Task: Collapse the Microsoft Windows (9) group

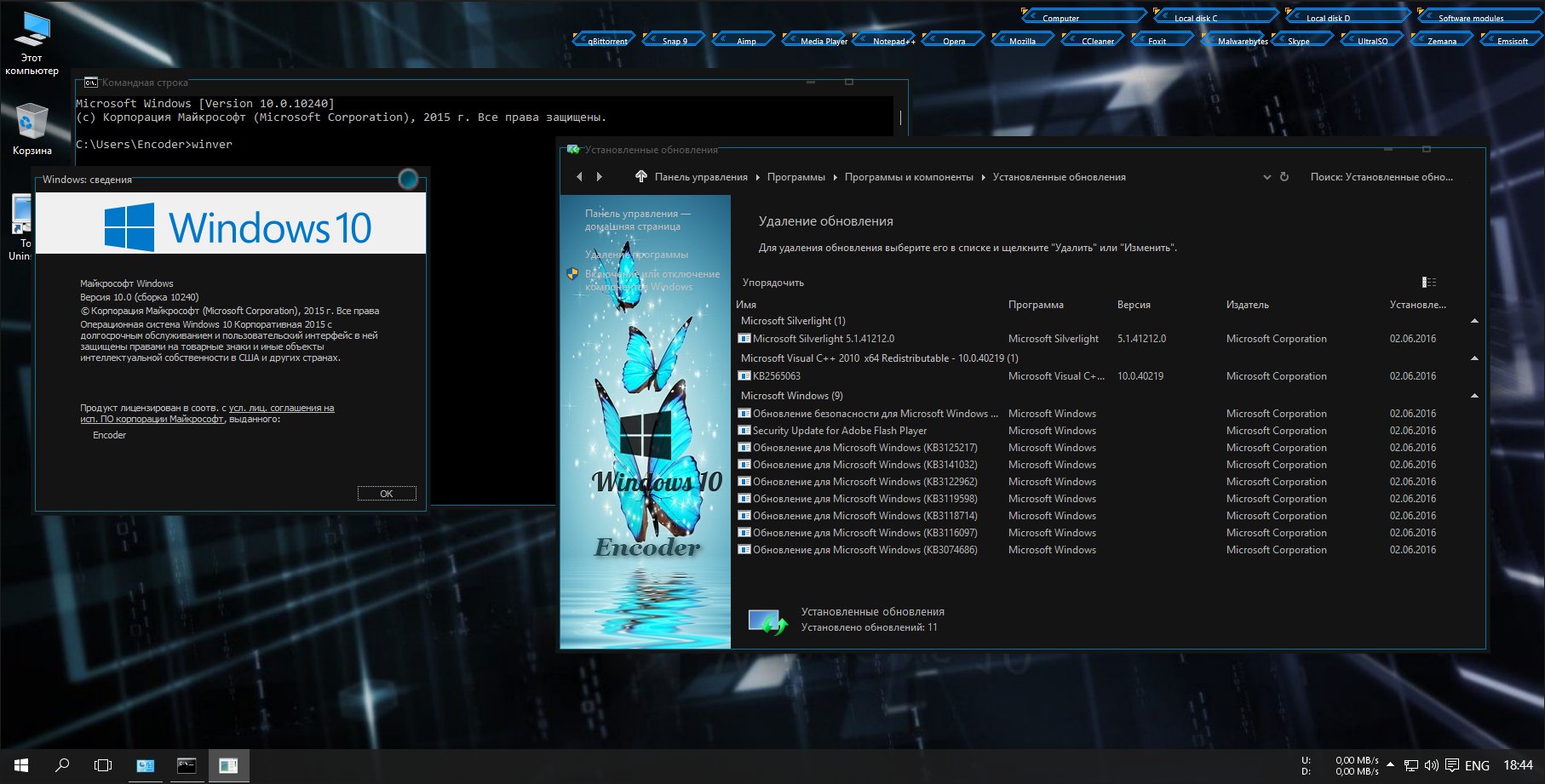Action: [x=1474, y=396]
